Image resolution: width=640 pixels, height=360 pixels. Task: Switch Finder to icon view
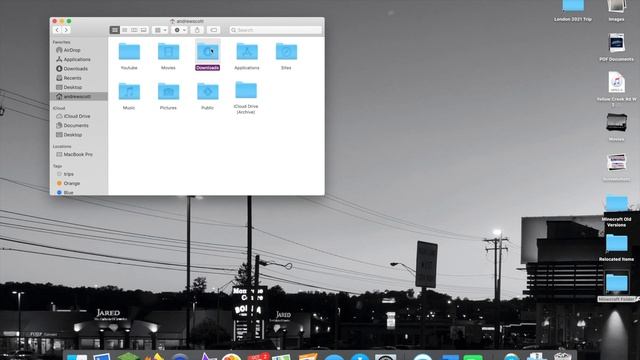(x=115, y=30)
